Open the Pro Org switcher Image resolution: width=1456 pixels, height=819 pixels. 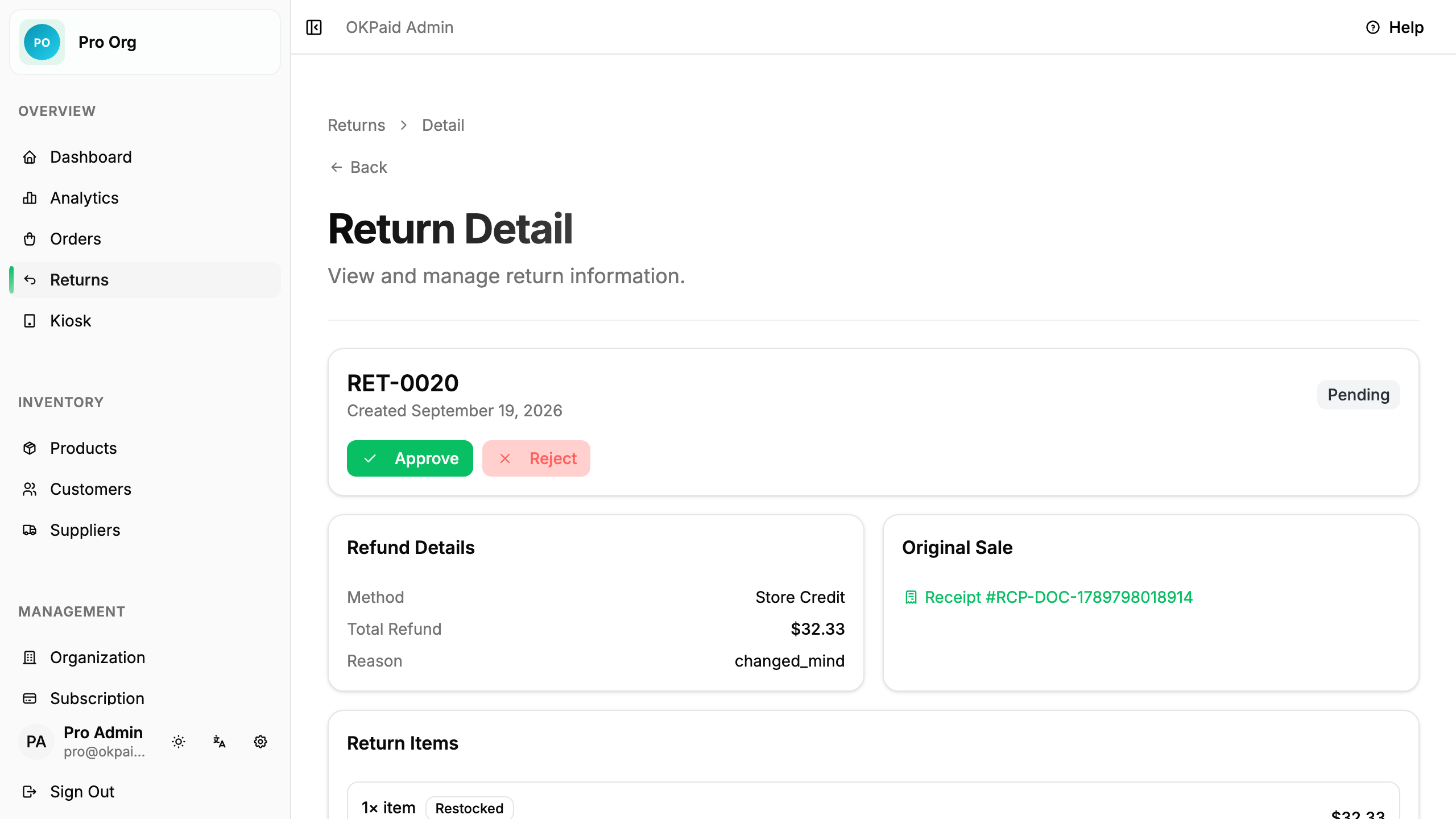pos(145,42)
